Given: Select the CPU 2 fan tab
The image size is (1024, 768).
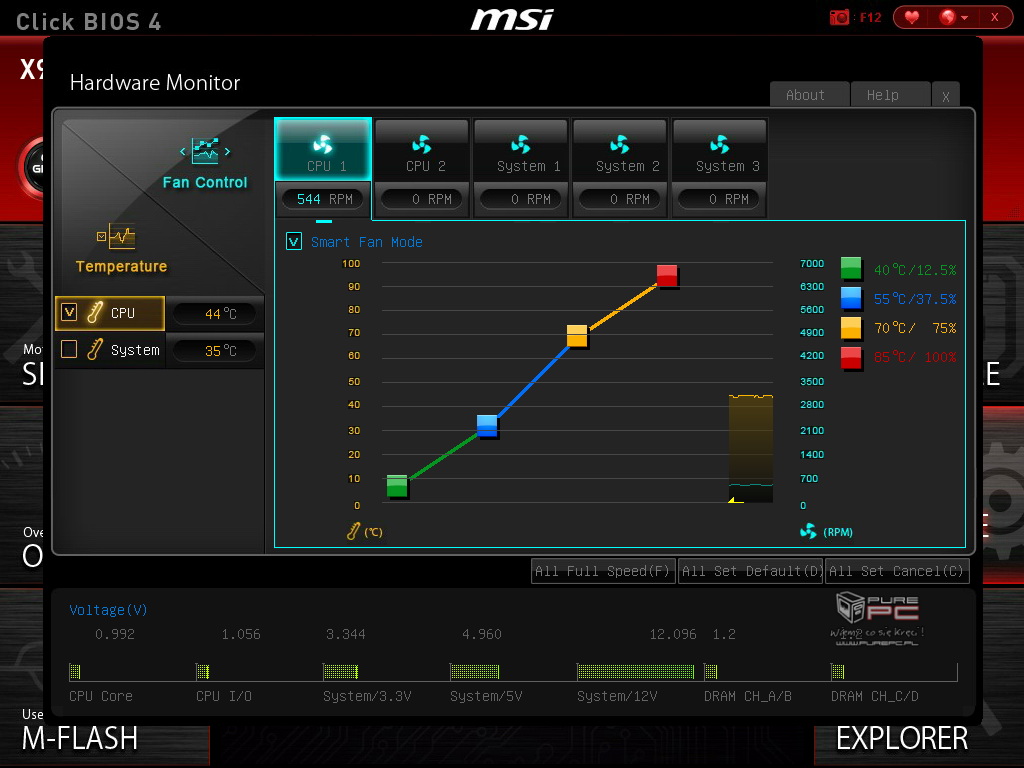Looking at the screenshot, I should (x=422, y=150).
